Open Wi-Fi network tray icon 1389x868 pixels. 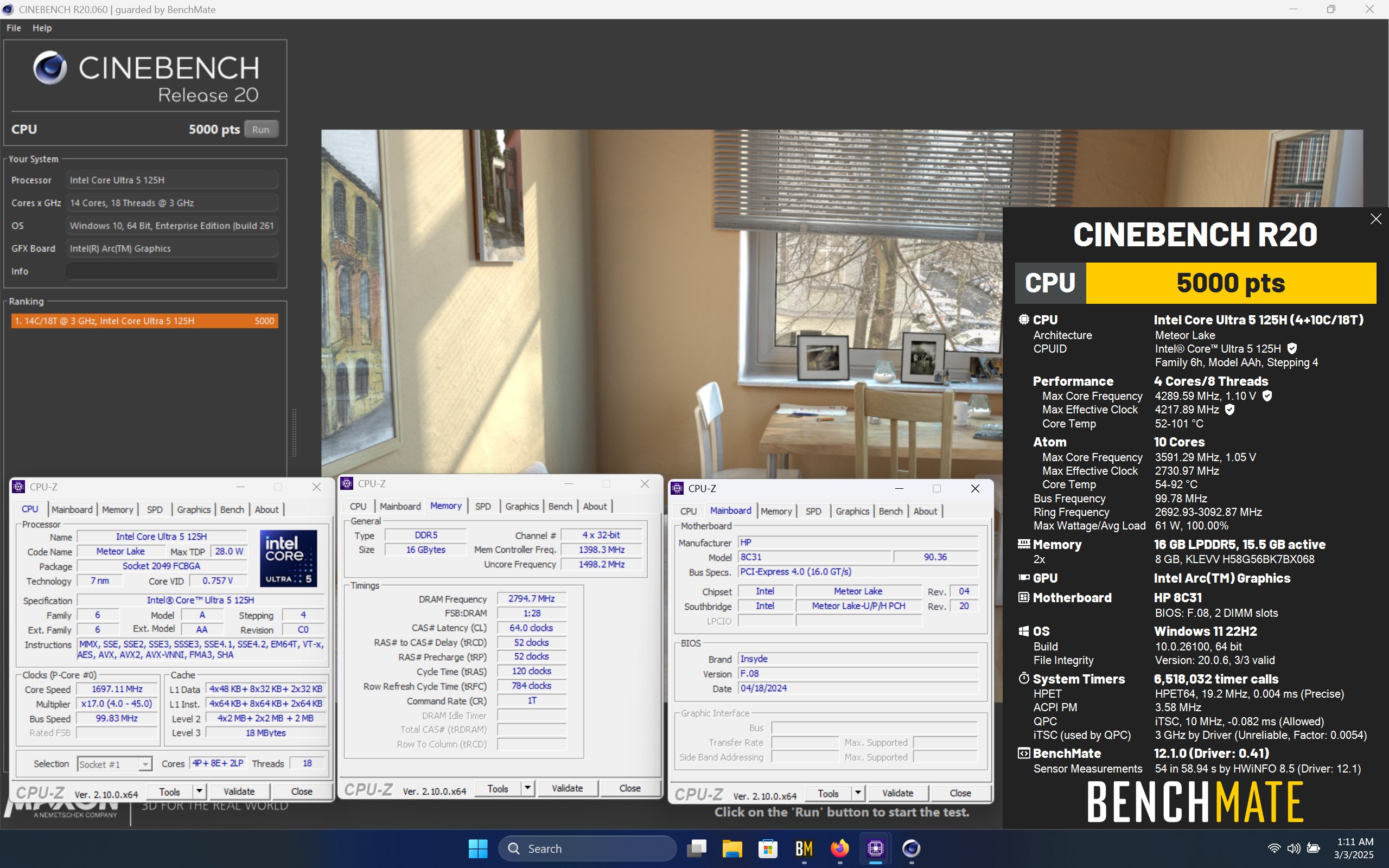(x=1273, y=848)
